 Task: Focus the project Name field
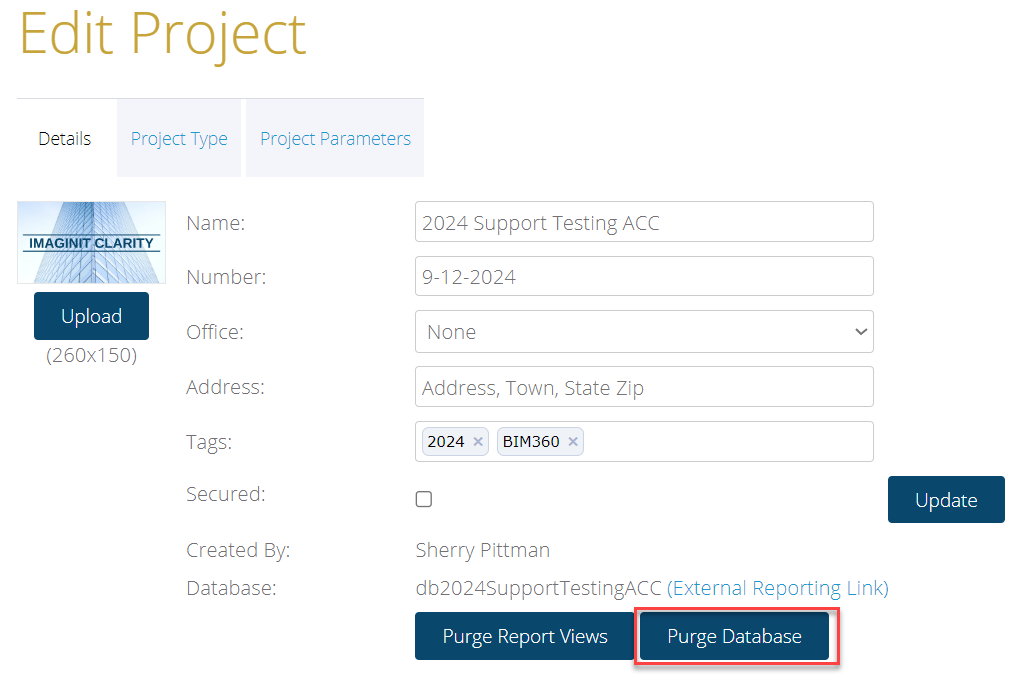(644, 222)
